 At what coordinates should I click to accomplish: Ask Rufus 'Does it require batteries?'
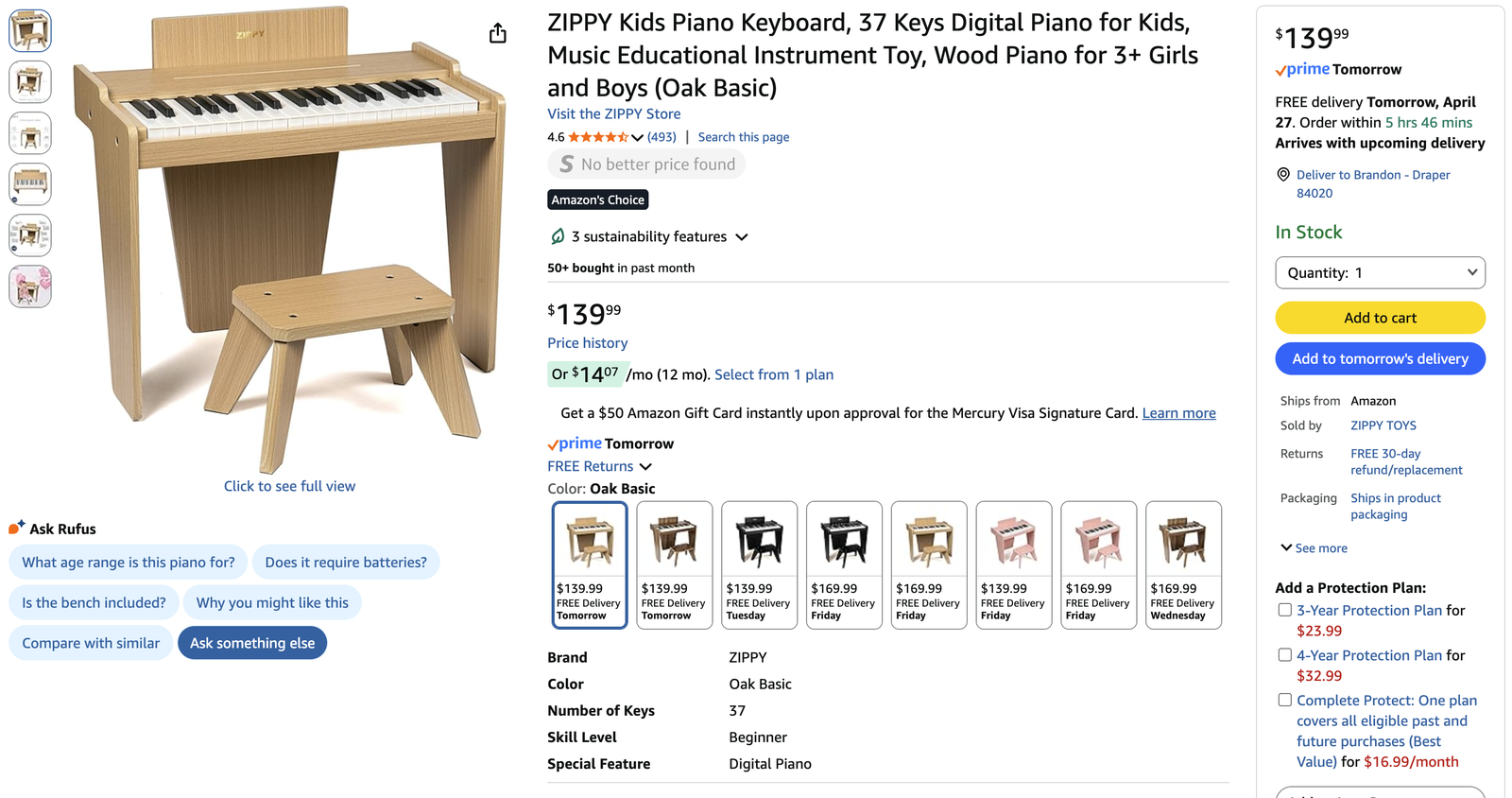click(346, 563)
